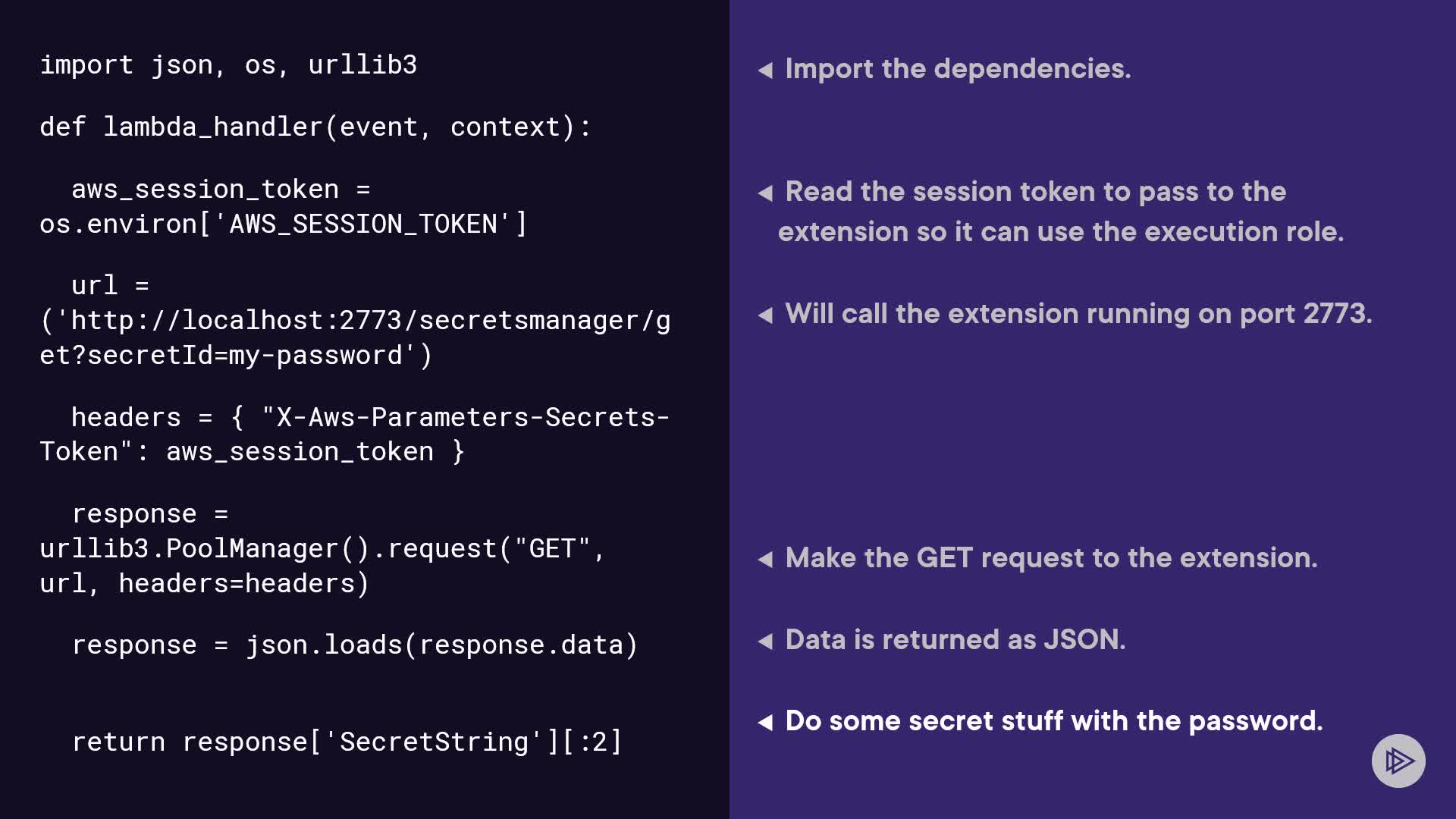Click the Pluralsight logo icon

(1398, 761)
